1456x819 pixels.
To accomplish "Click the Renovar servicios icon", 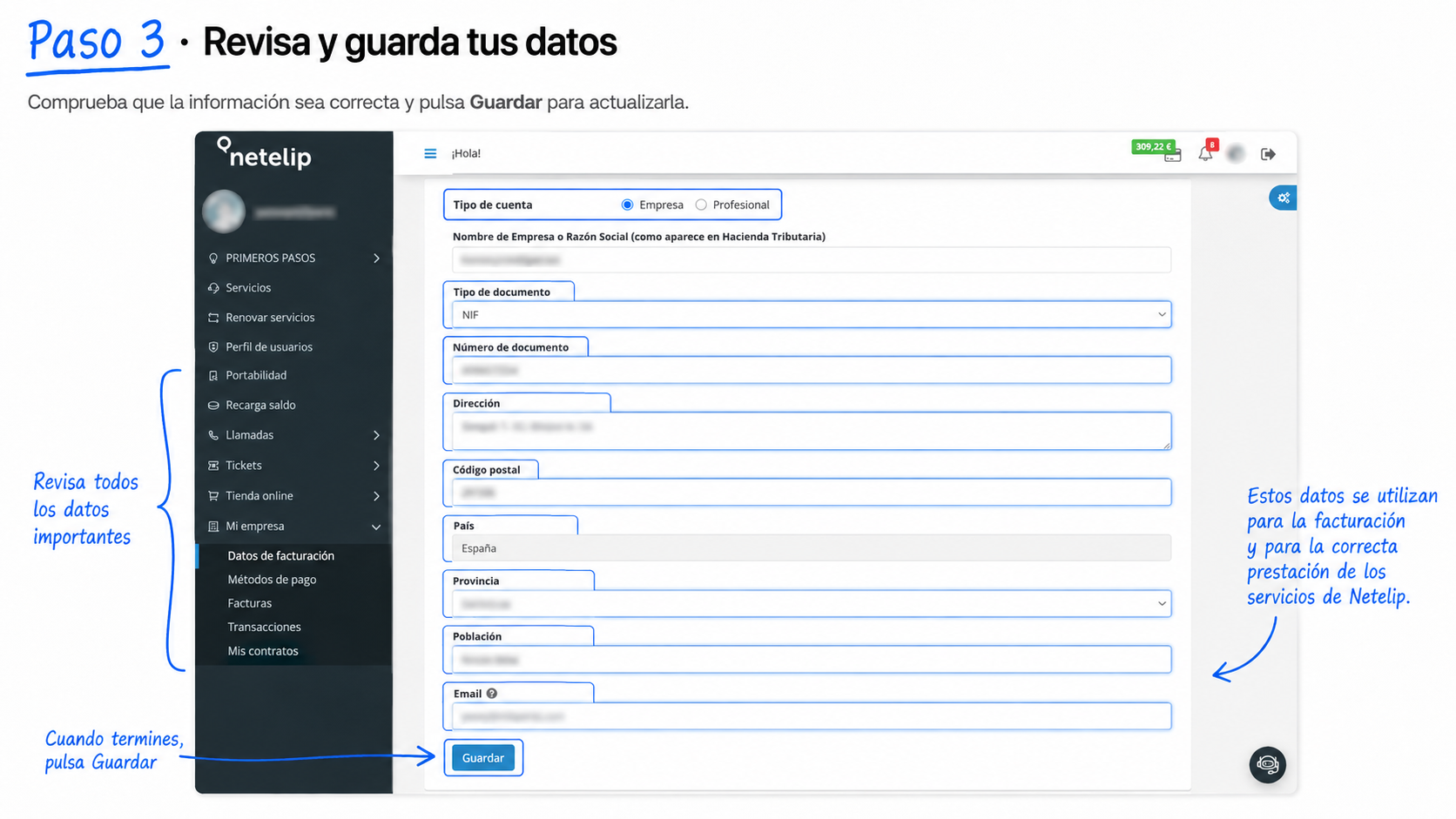I will click(x=213, y=318).
